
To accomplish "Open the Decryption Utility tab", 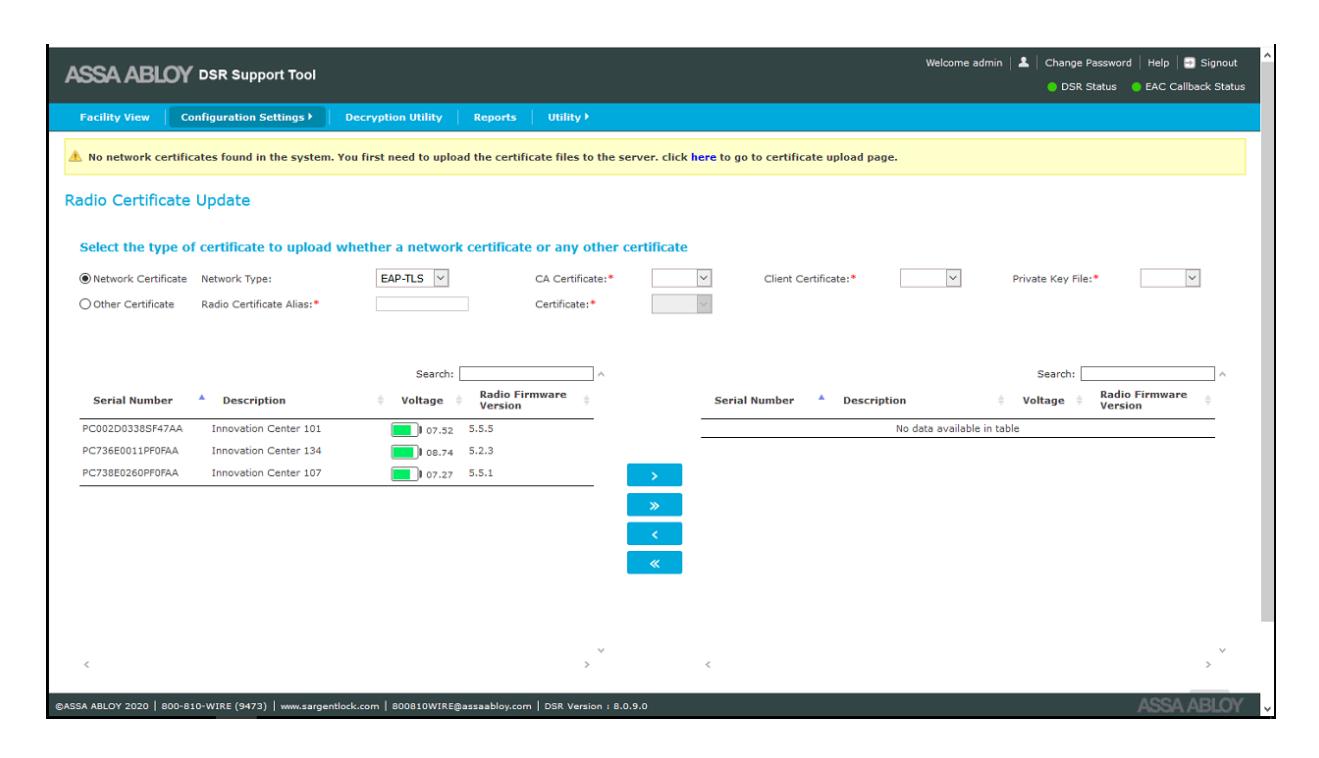I will (x=394, y=117).
